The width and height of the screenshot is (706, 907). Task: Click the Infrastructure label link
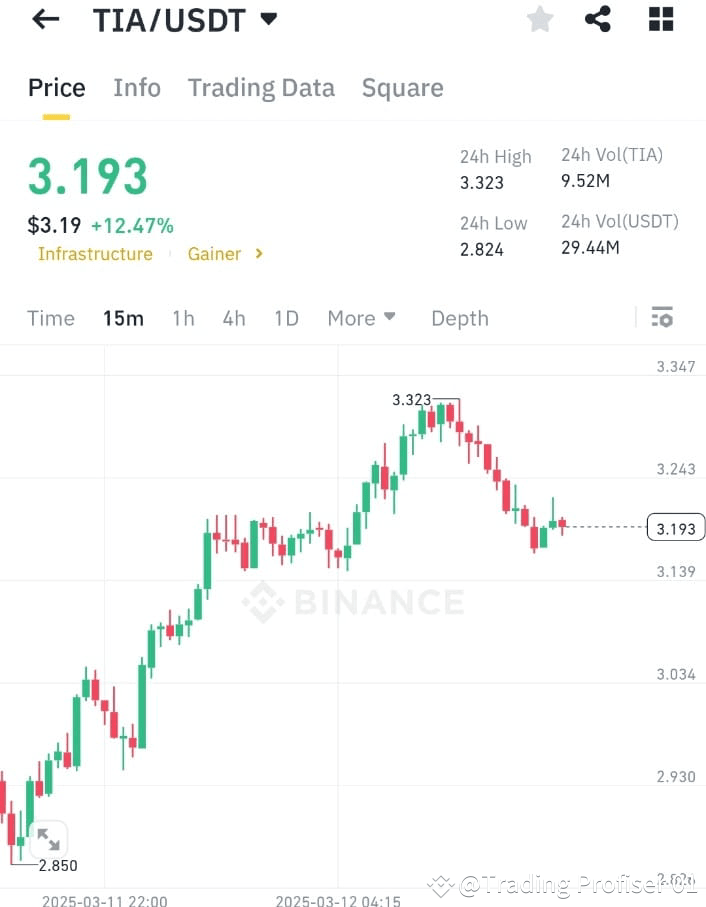95,254
